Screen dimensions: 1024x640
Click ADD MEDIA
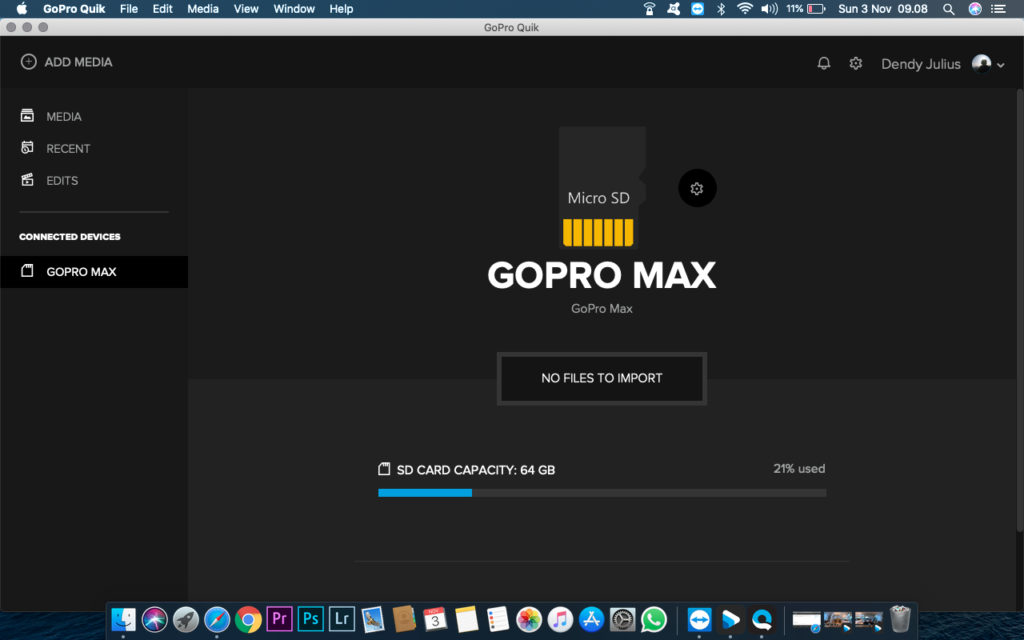tap(66, 61)
